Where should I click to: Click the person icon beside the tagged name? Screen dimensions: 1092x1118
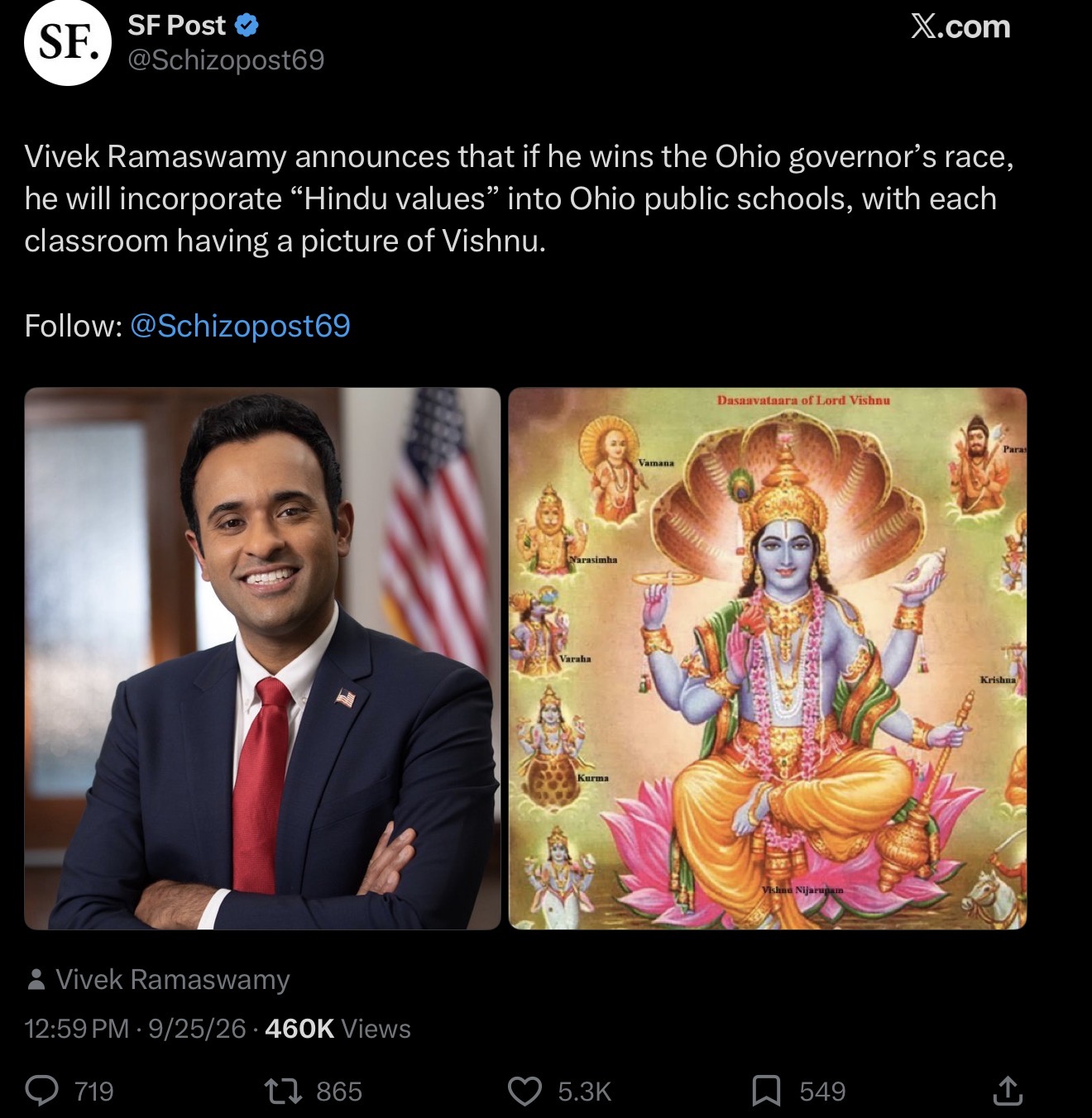pyautogui.click(x=36, y=980)
